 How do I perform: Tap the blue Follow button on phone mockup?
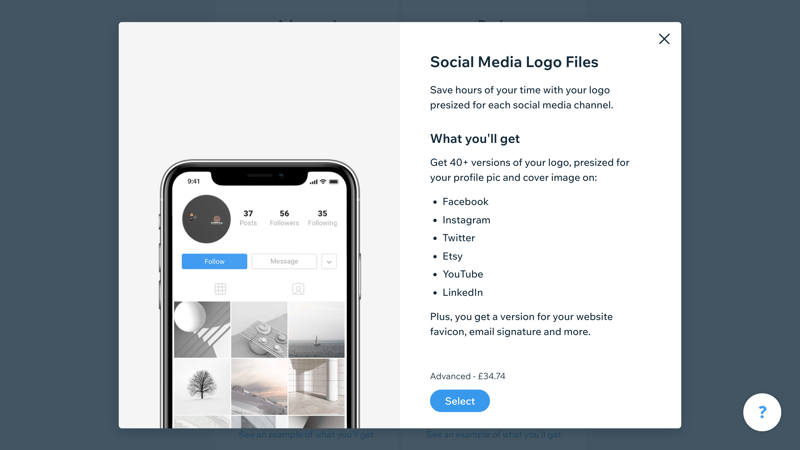tap(214, 261)
